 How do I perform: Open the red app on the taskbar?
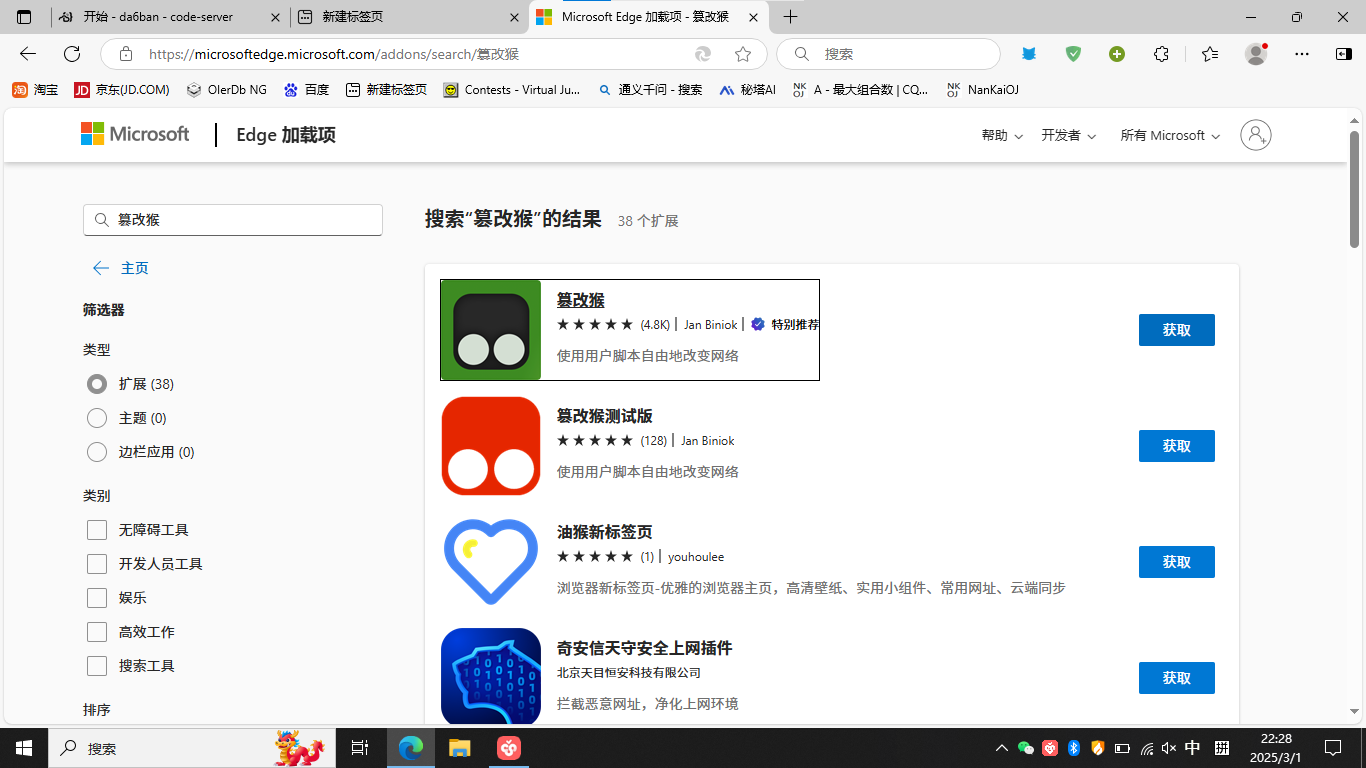pyautogui.click(x=509, y=748)
